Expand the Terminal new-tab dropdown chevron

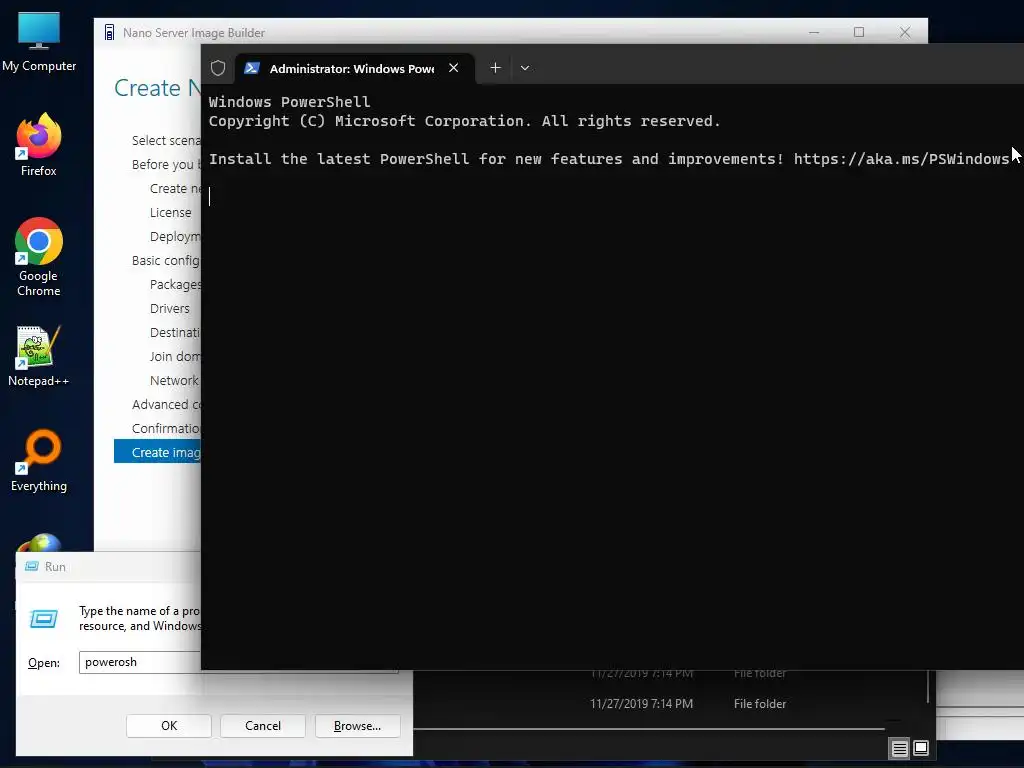click(x=525, y=68)
